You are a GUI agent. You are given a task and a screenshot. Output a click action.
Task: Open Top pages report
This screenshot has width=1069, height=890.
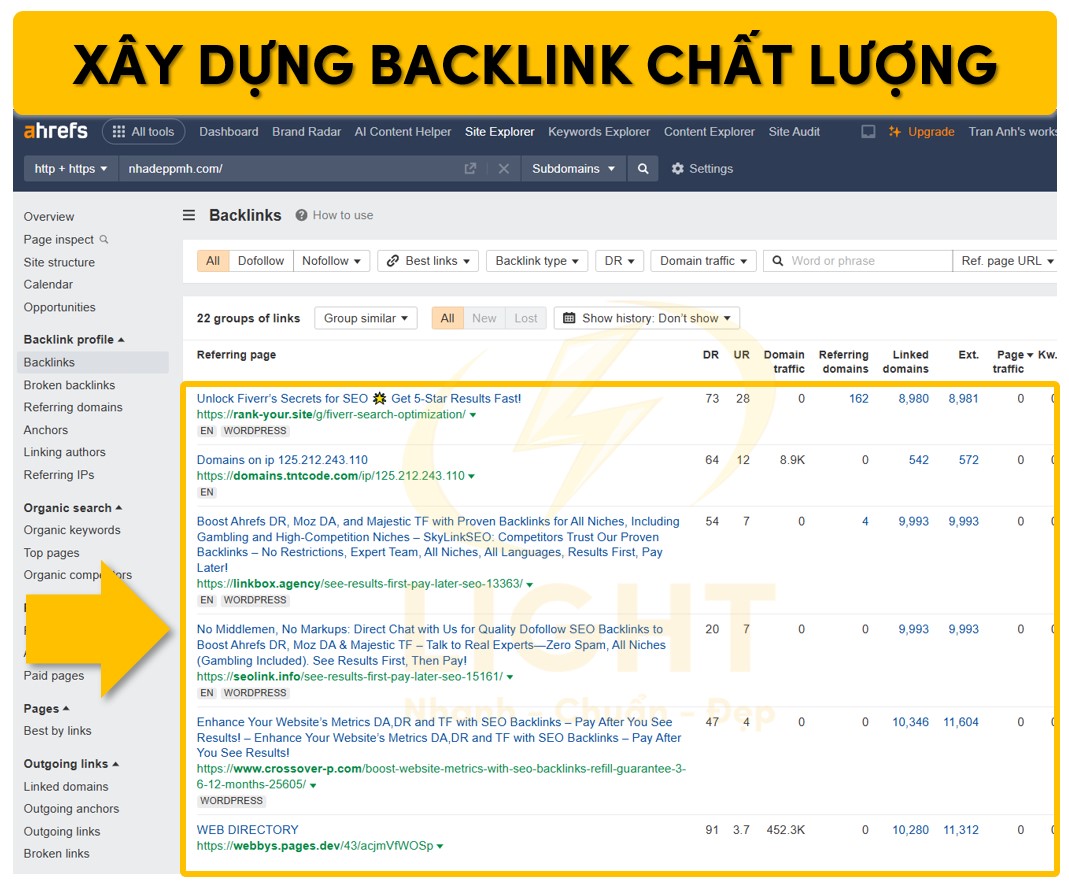(51, 552)
